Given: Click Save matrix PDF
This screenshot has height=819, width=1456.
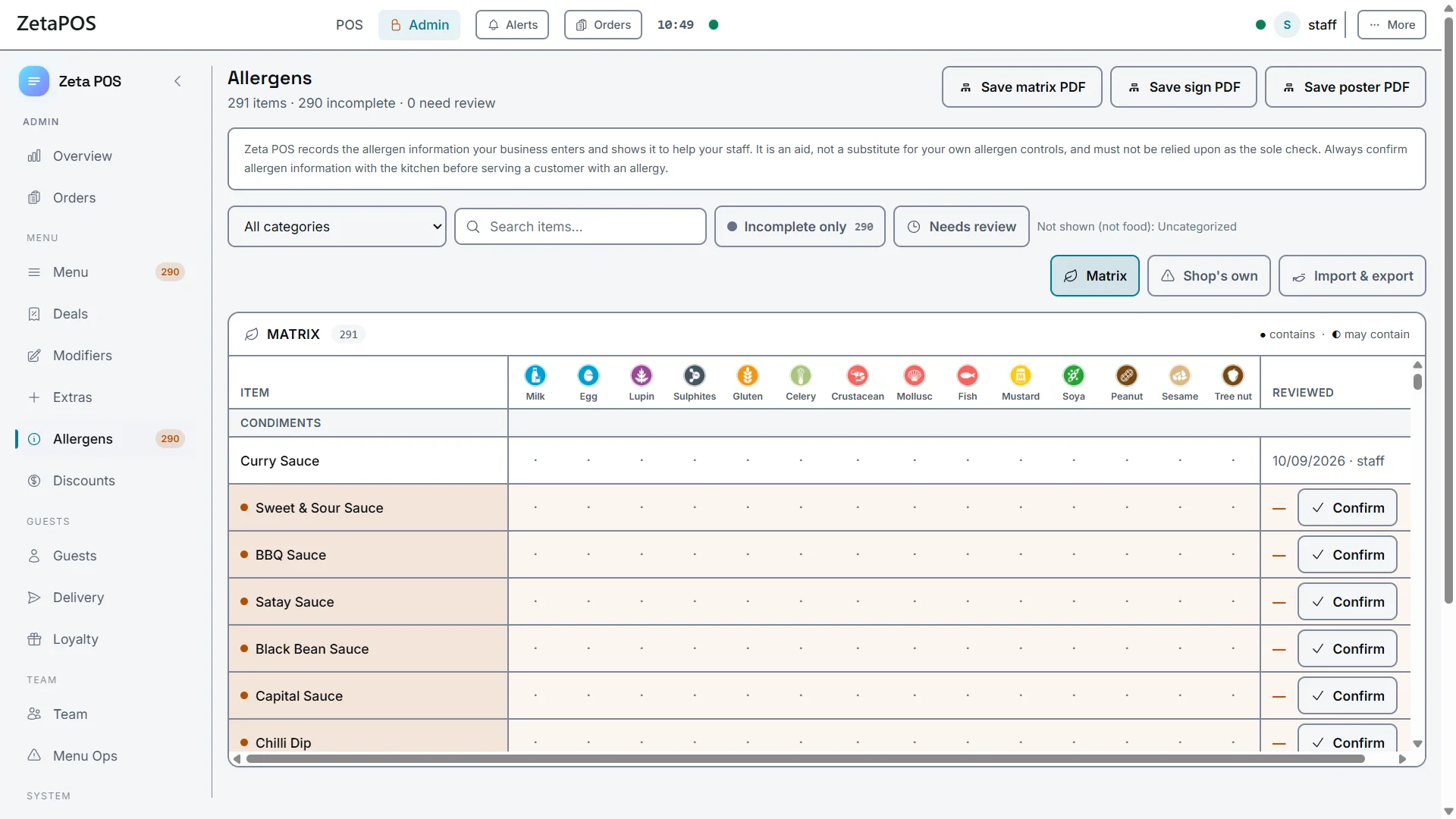Looking at the screenshot, I should (1021, 87).
